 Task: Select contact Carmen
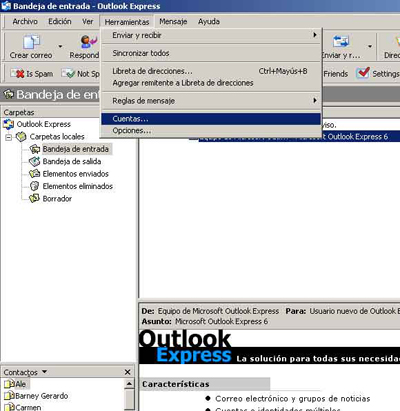pos(28,407)
